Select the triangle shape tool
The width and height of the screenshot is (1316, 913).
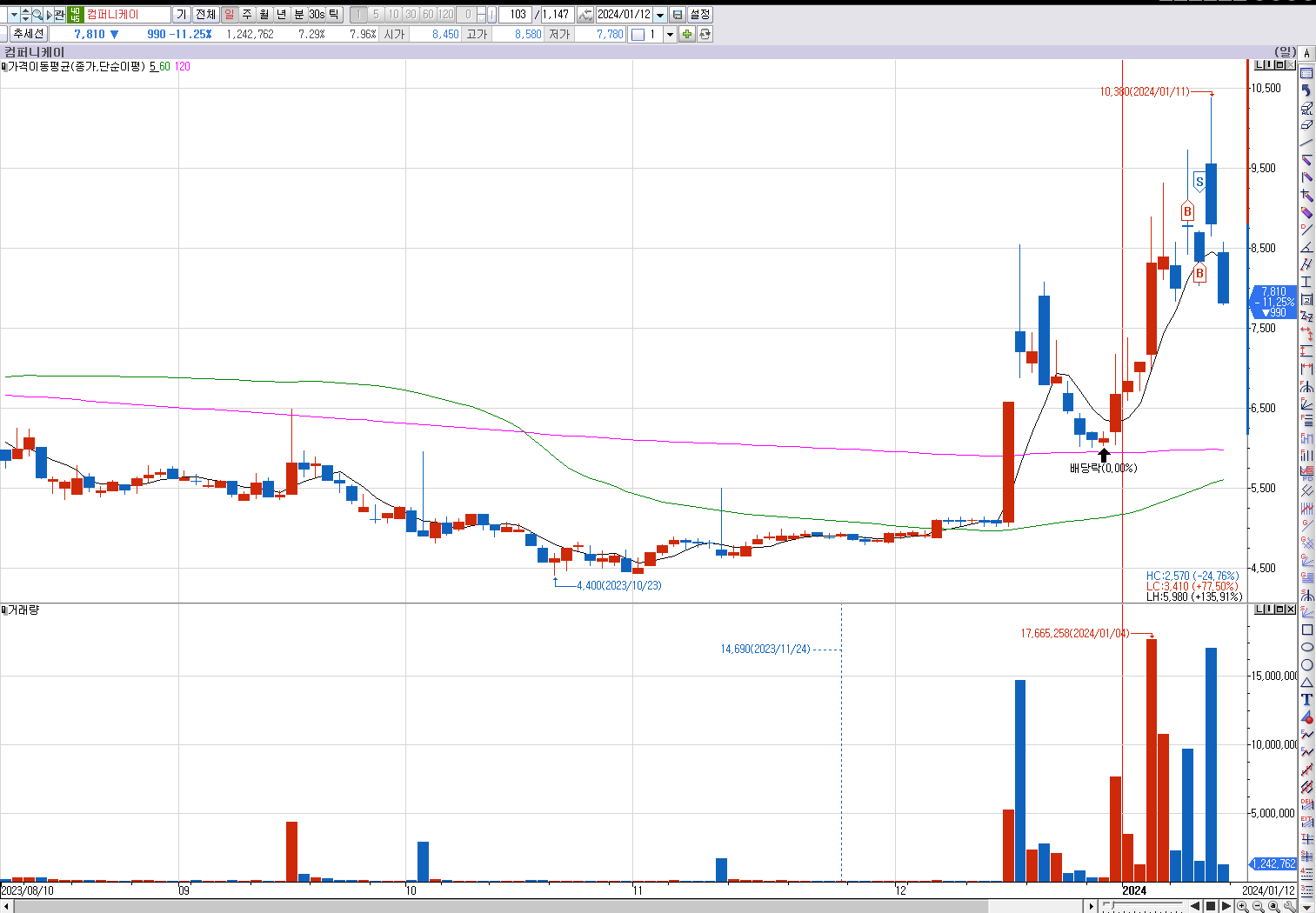[1307, 683]
